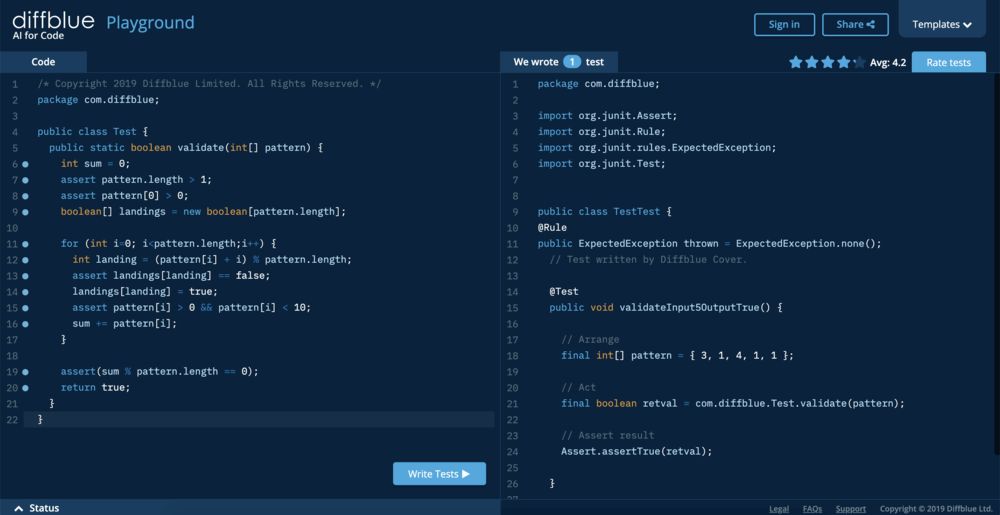
Task: Submit rating with Rate tests
Action: click(x=948, y=62)
